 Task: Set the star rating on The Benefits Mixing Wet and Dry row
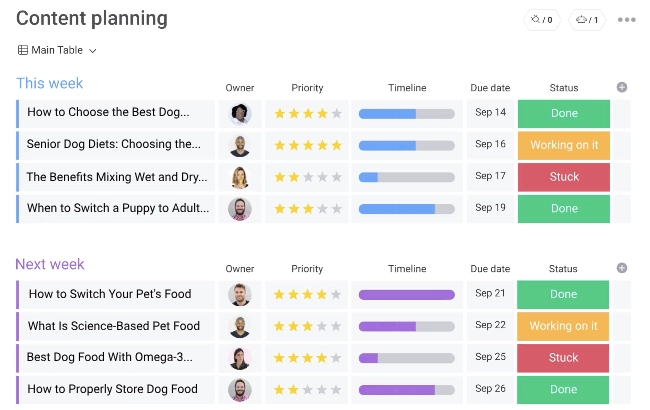click(x=308, y=177)
